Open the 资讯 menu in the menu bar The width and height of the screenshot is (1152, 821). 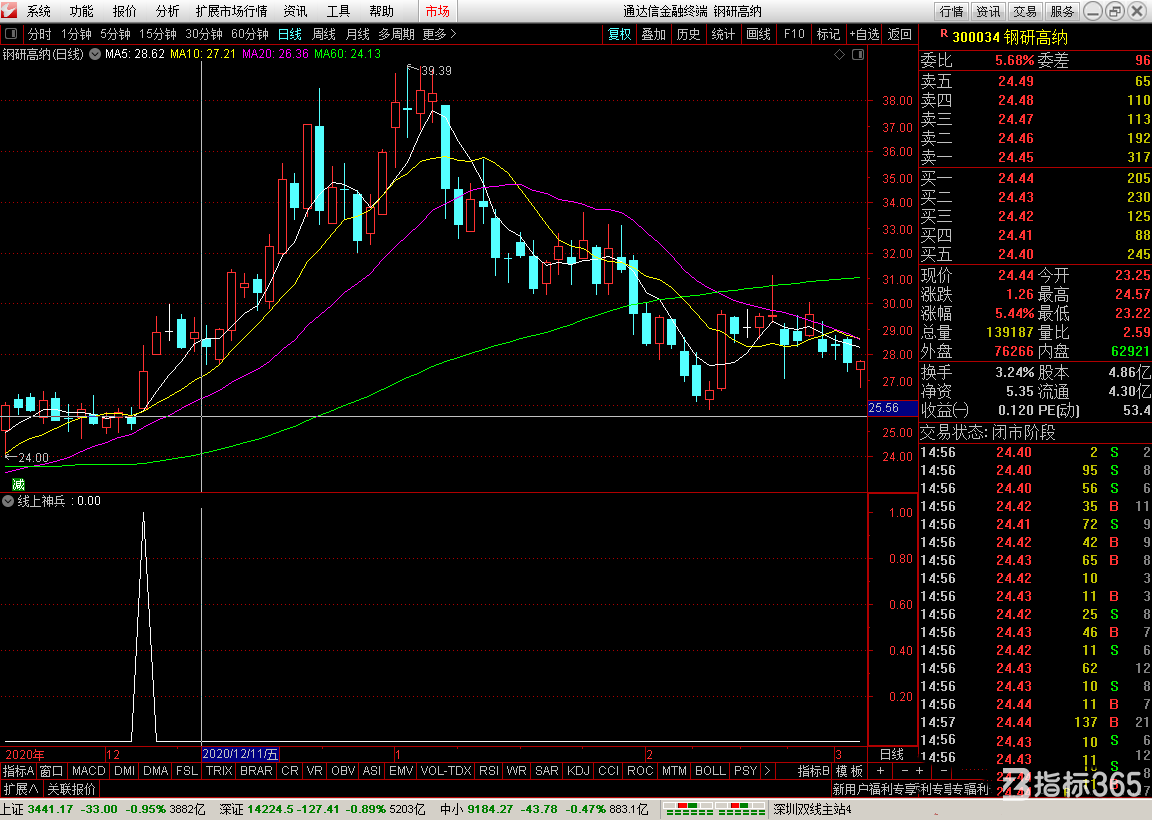click(295, 11)
